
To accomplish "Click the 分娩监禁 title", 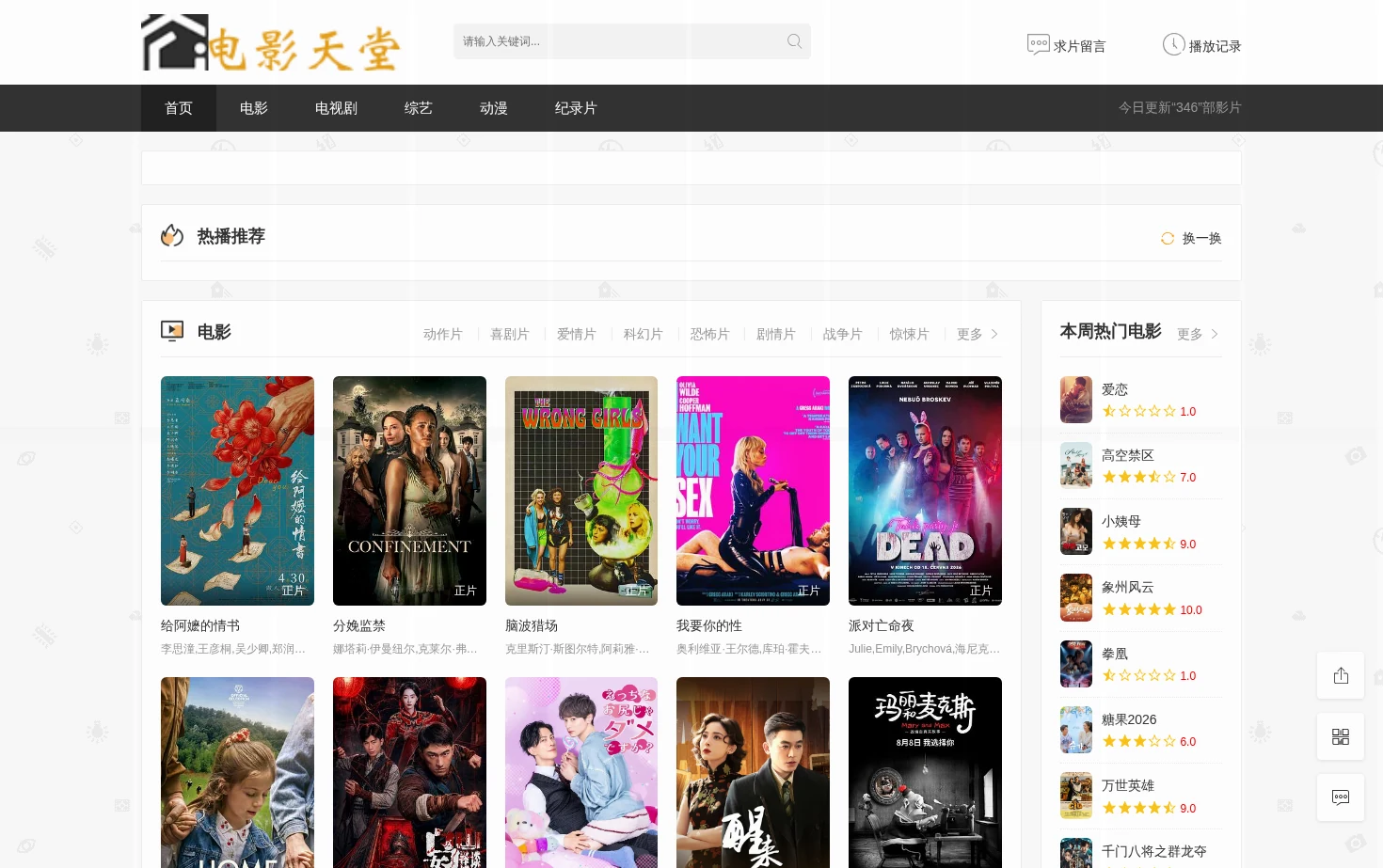I will [359, 625].
